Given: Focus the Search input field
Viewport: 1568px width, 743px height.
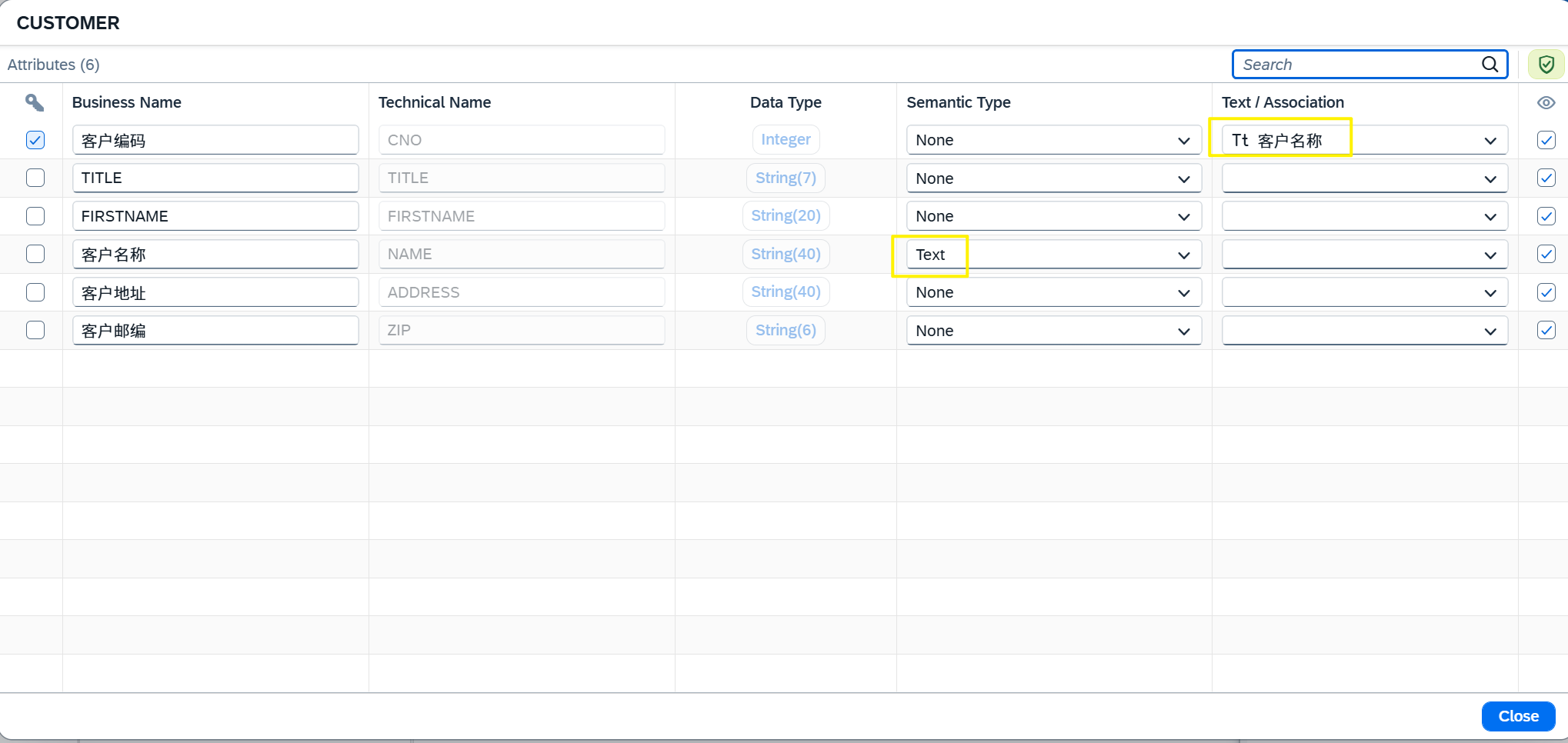Looking at the screenshot, I should (1358, 65).
